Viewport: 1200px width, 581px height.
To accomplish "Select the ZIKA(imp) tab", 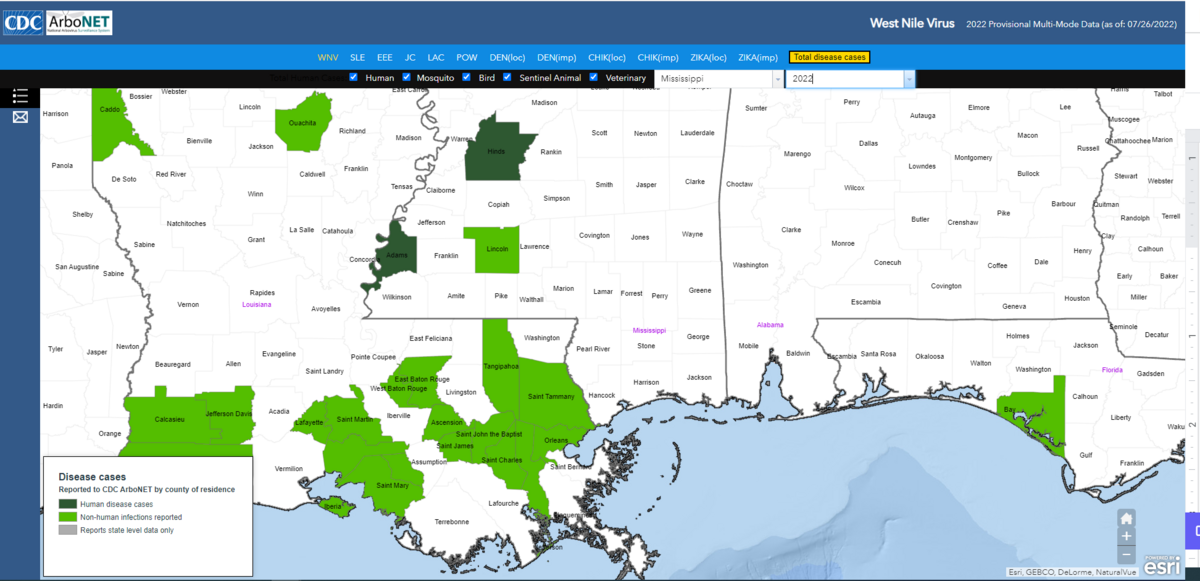I will [x=758, y=57].
